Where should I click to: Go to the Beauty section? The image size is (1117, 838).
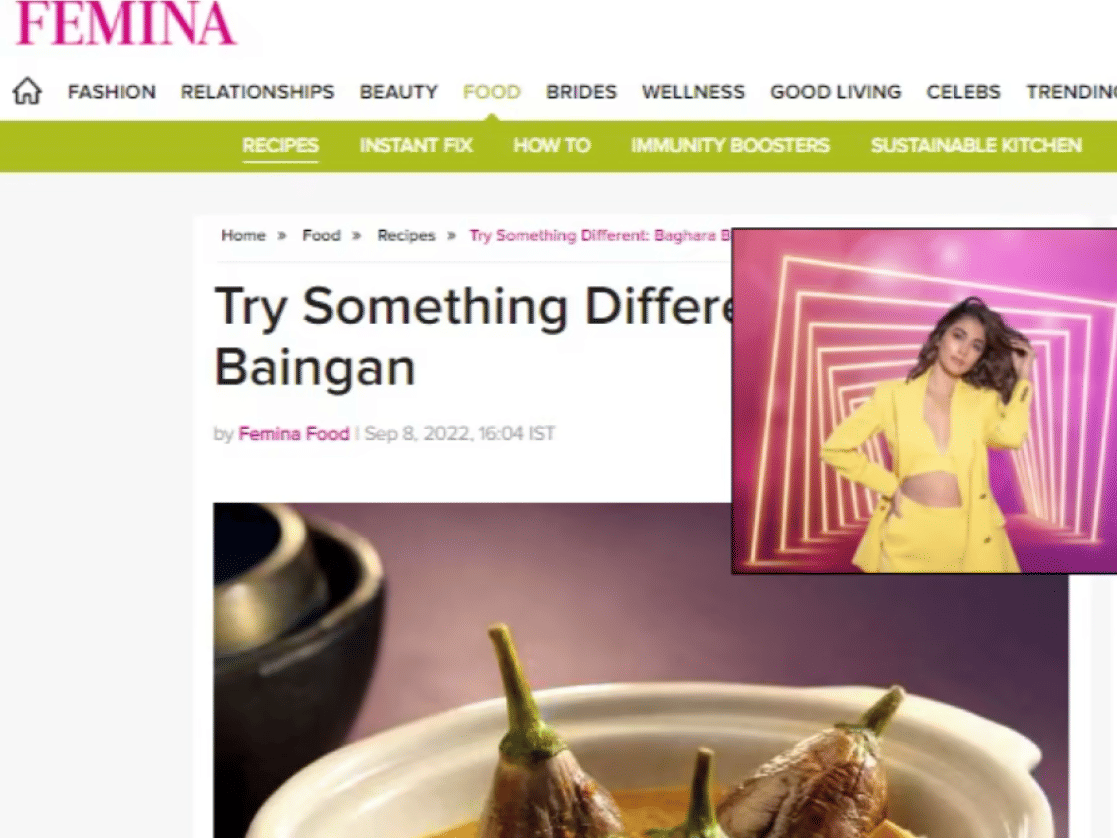point(399,92)
